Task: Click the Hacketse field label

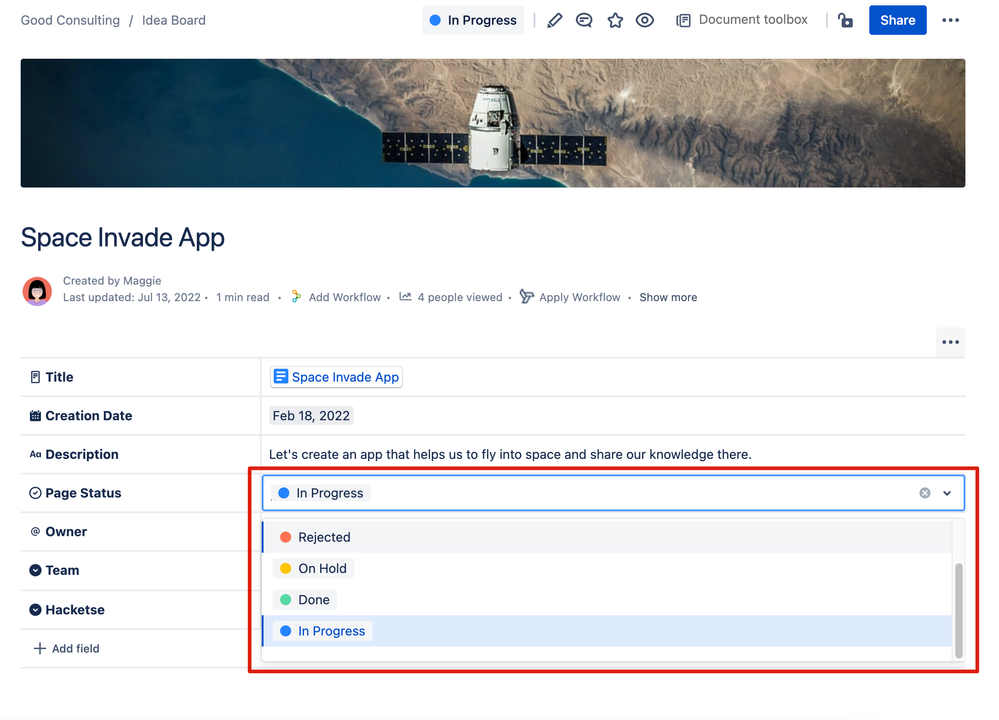Action: [x=75, y=610]
